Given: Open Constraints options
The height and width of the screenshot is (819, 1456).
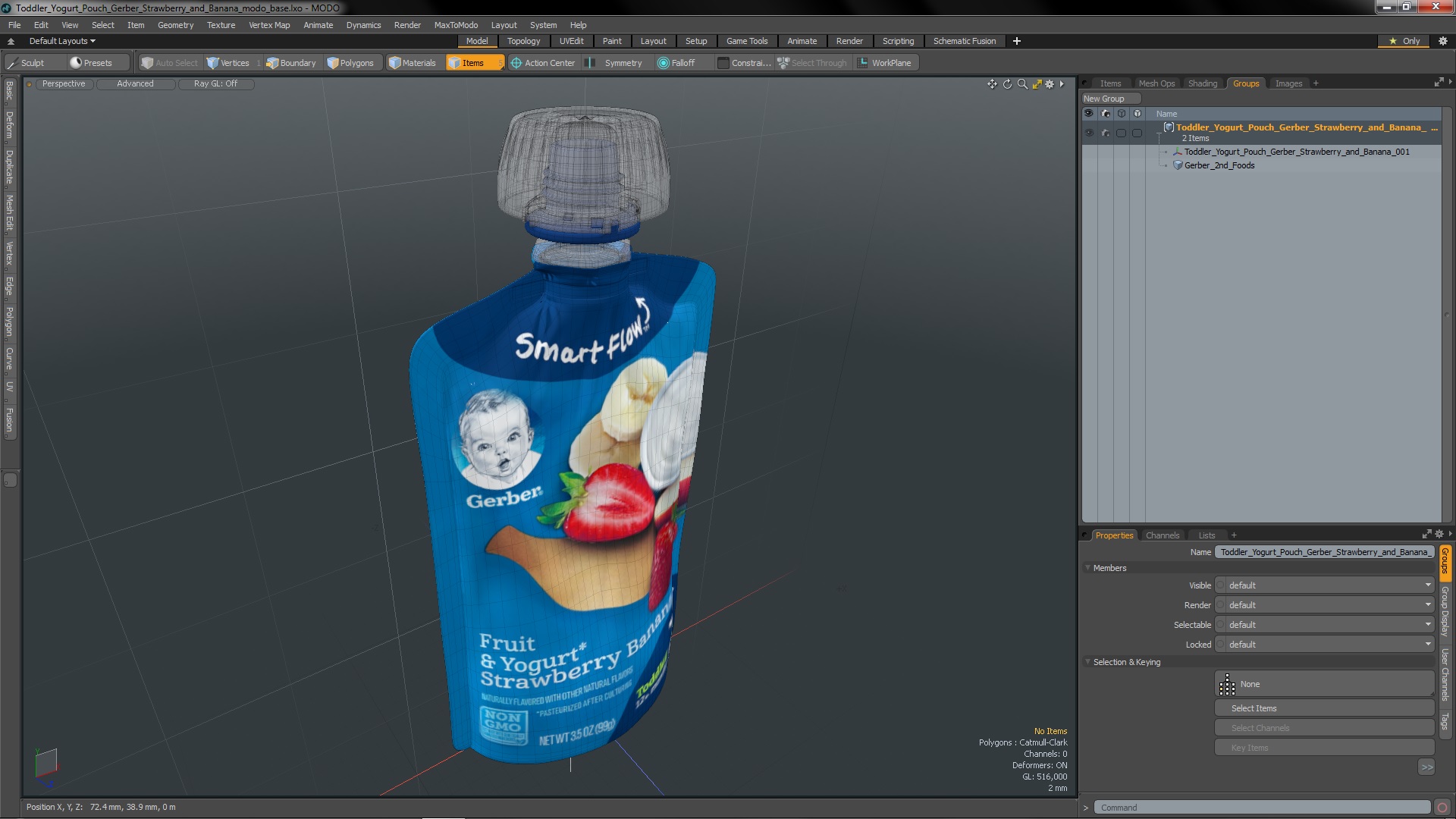Looking at the screenshot, I should point(744,63).
